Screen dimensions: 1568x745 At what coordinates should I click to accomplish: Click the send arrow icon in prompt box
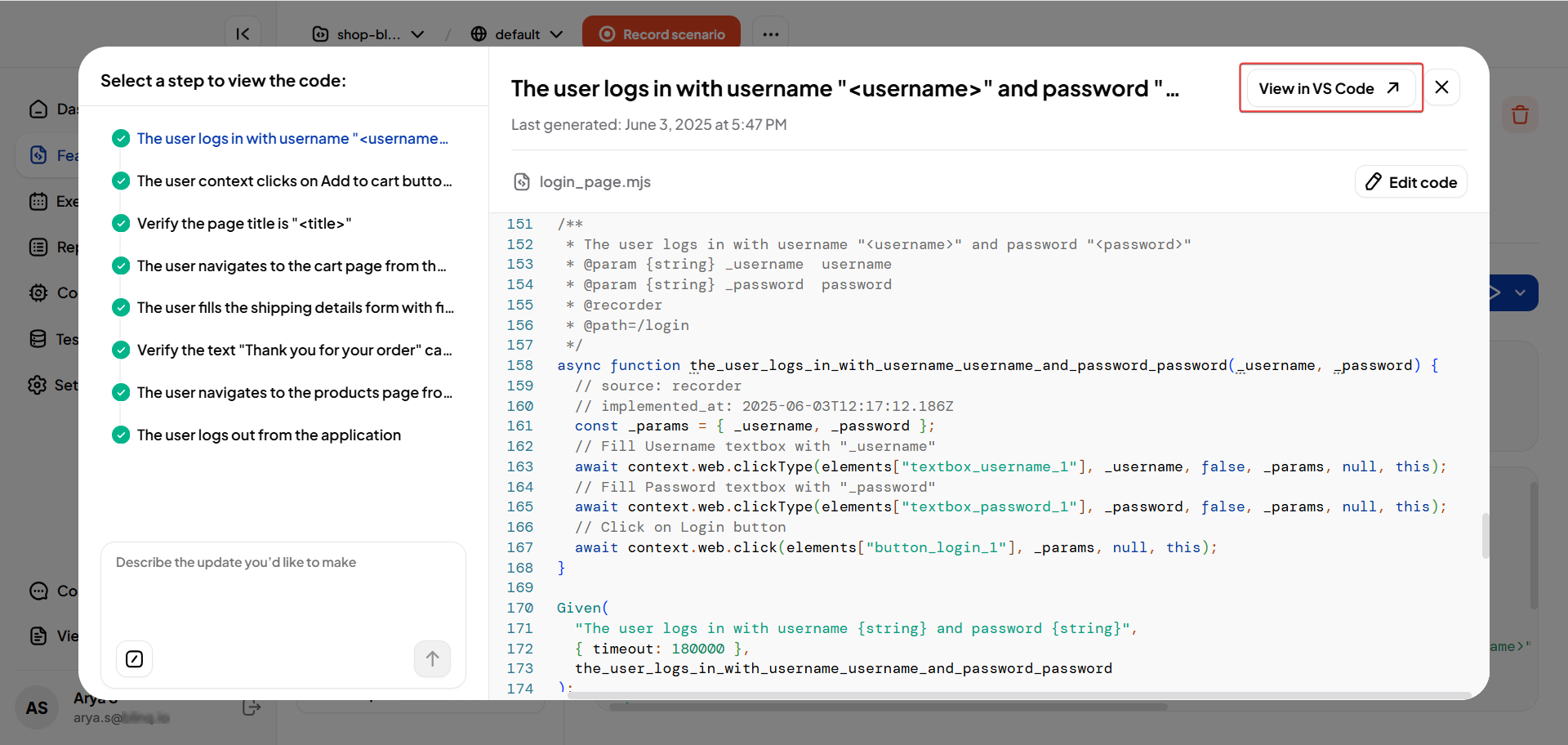click(432, 658)
